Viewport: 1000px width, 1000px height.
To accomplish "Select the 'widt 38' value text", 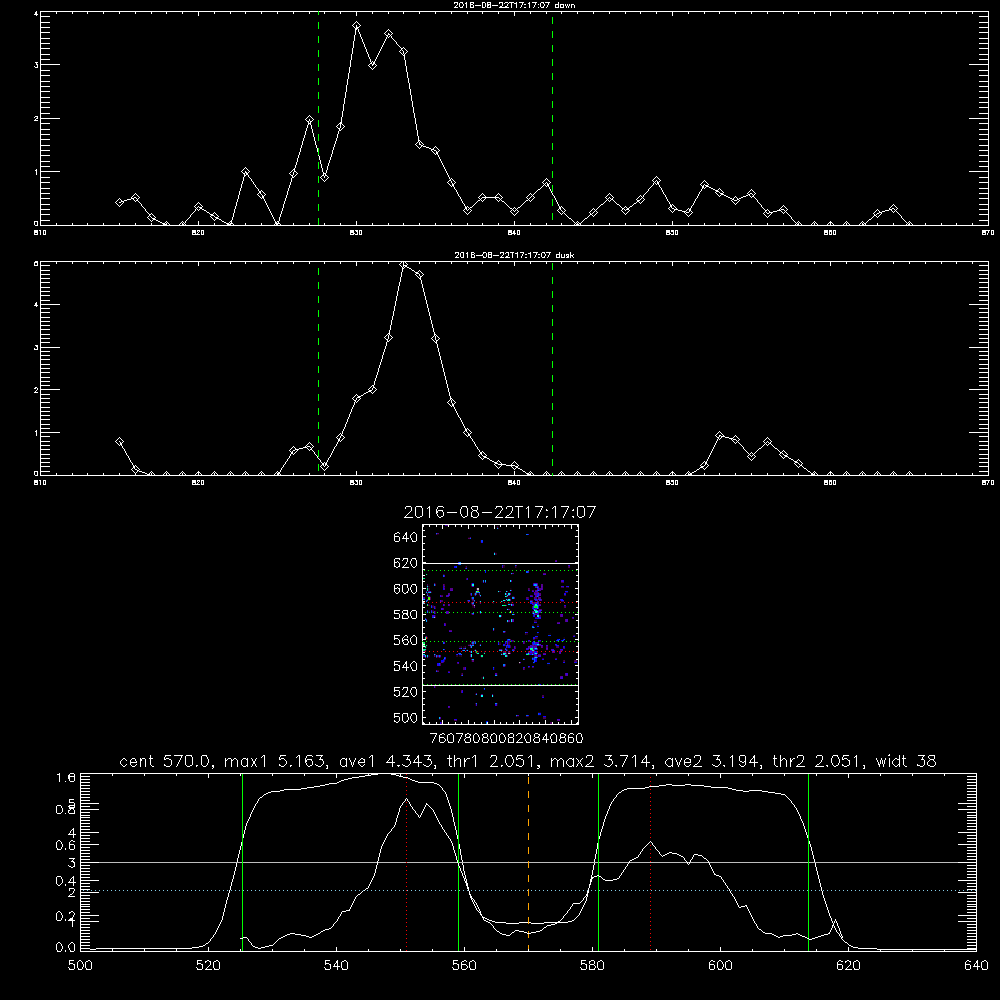I will tap(906, 761).
